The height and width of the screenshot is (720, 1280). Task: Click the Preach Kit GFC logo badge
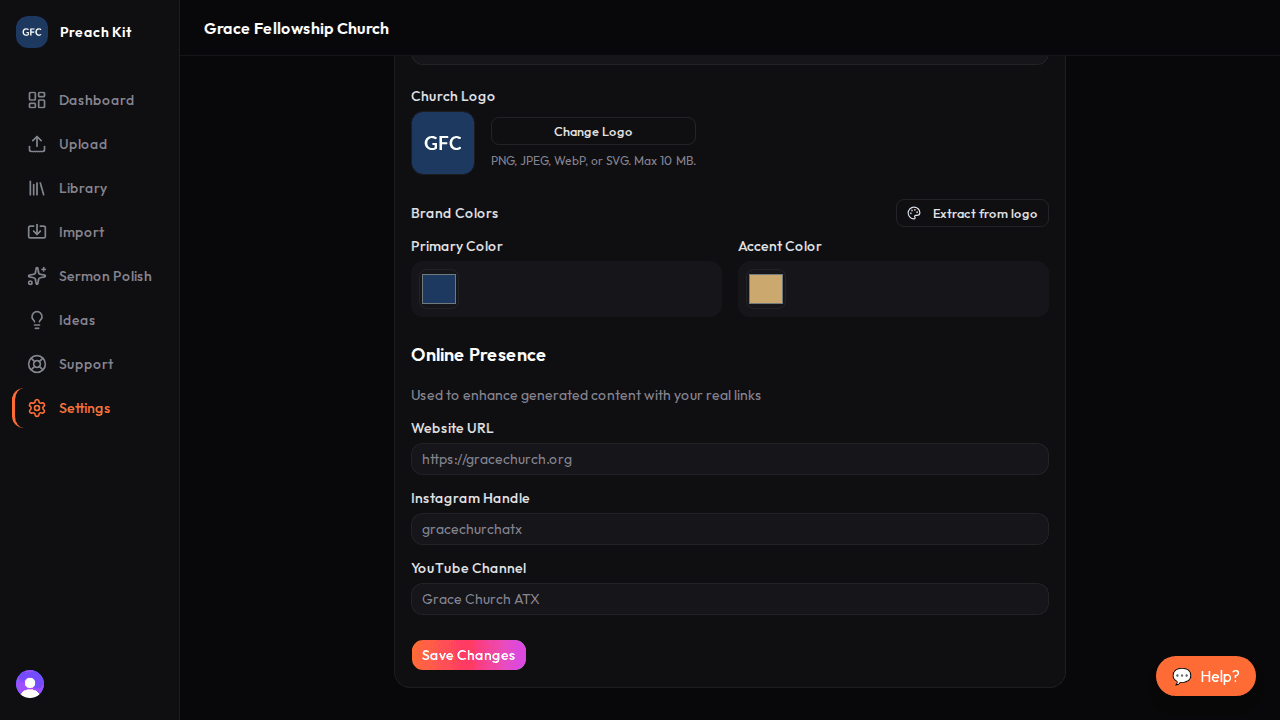pyautogui.click(x=31, y=31)
